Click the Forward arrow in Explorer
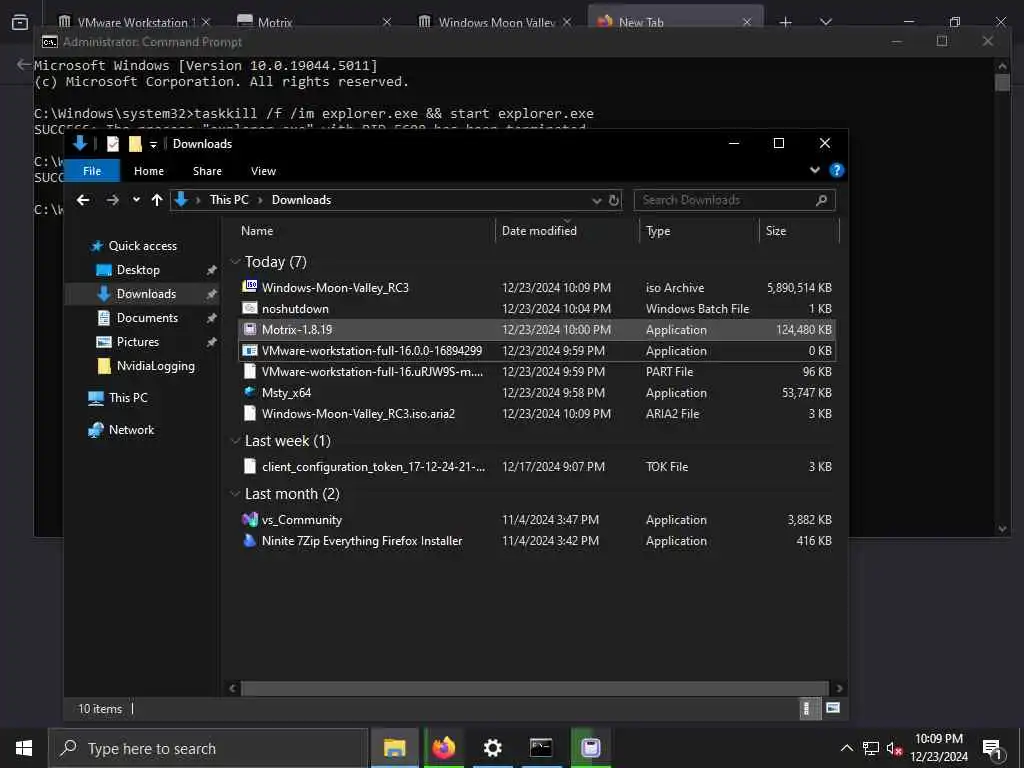 [x=112, y=200]
